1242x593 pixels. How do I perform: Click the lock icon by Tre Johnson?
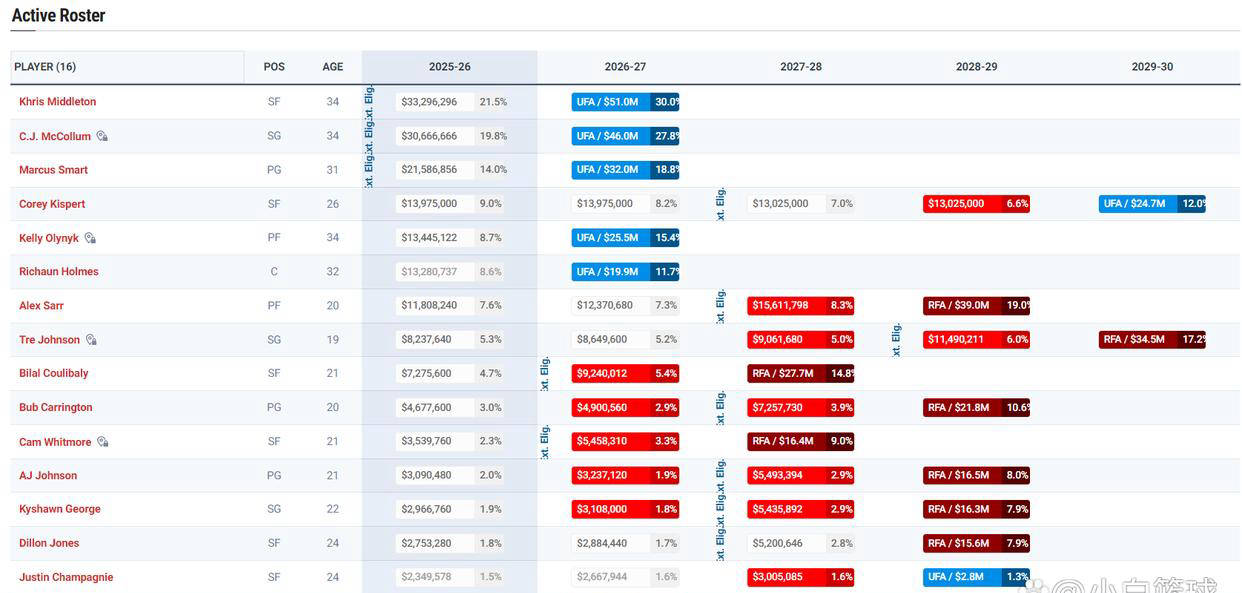click(91, 340)
